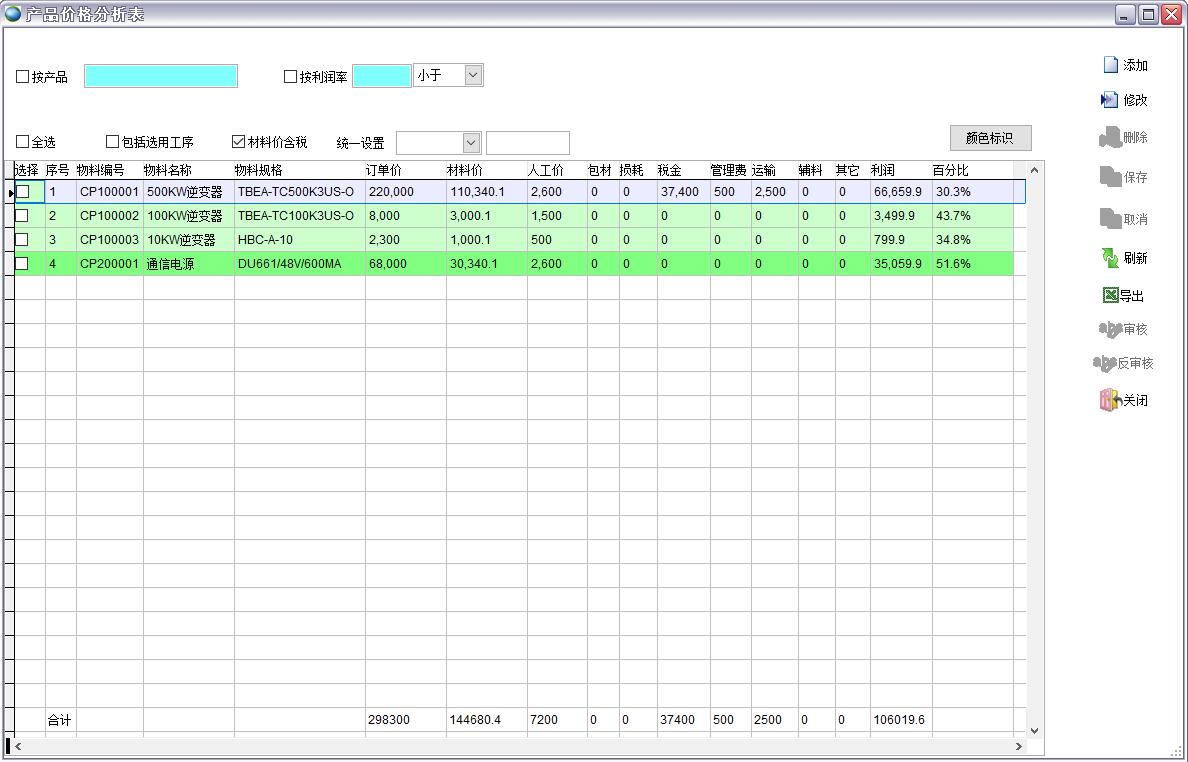Screen dimensions: 1188x762
Task: Click the 订单价 column header
Action: tap(384, 170)
